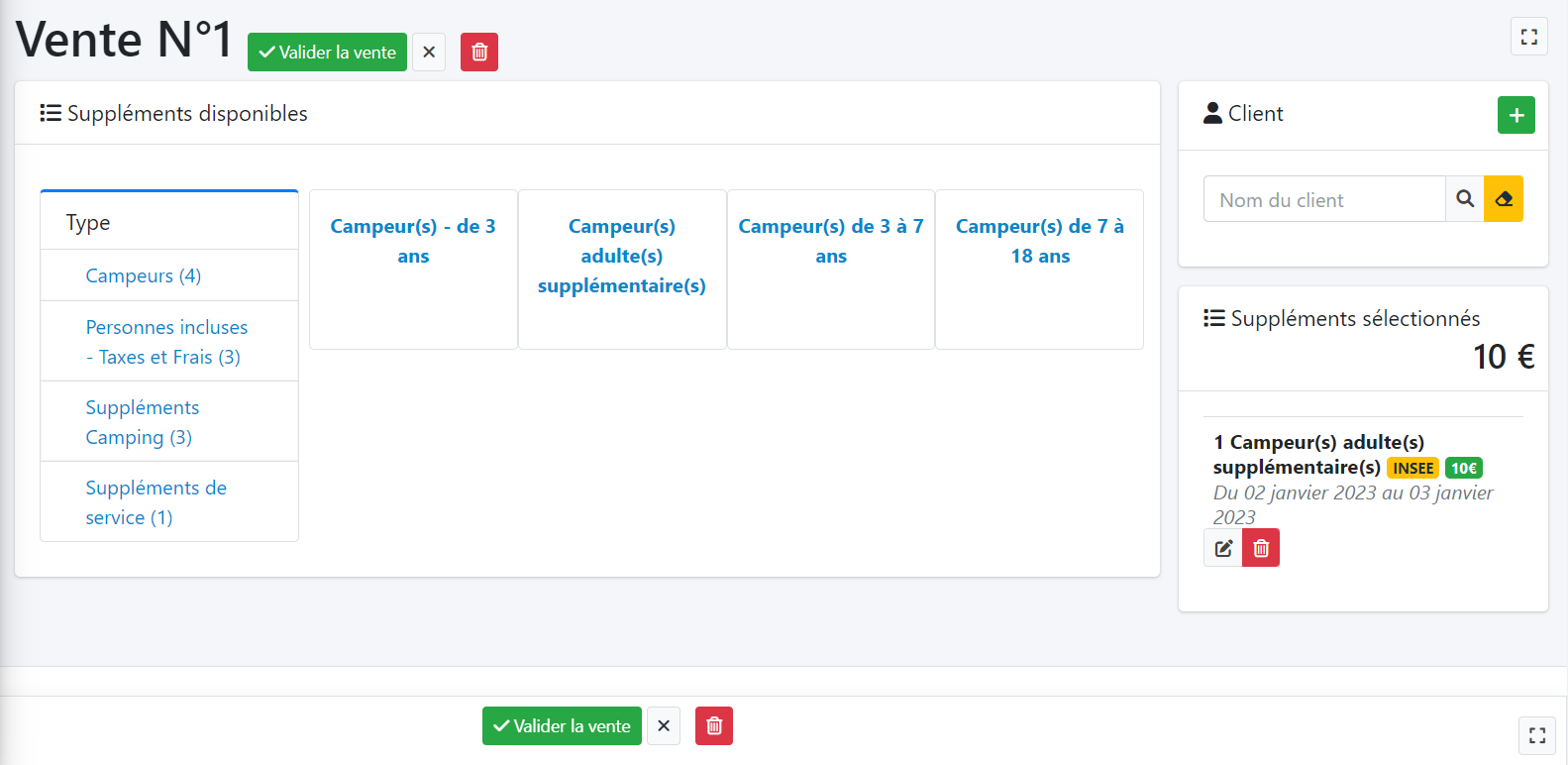The height and width of the screenshot is (765, 1568).
Task: Select the Campeurs (4) type category
Action: click(144, 275)
